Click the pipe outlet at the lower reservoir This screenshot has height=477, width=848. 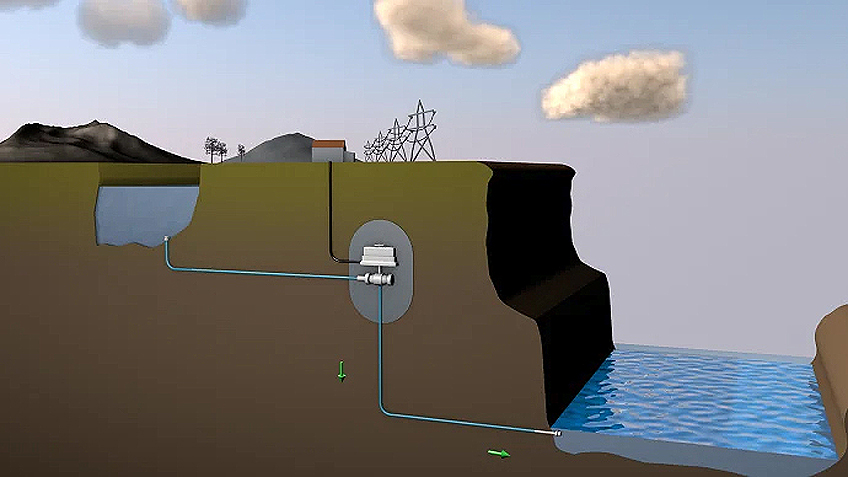click(557, 434)
